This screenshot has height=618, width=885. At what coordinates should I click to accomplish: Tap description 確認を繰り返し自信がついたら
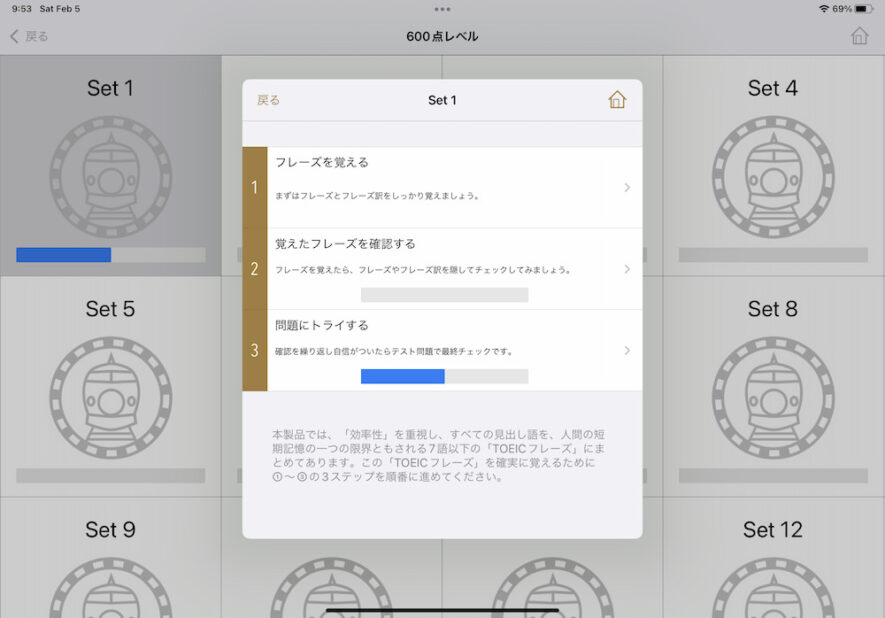coord(393,351)
